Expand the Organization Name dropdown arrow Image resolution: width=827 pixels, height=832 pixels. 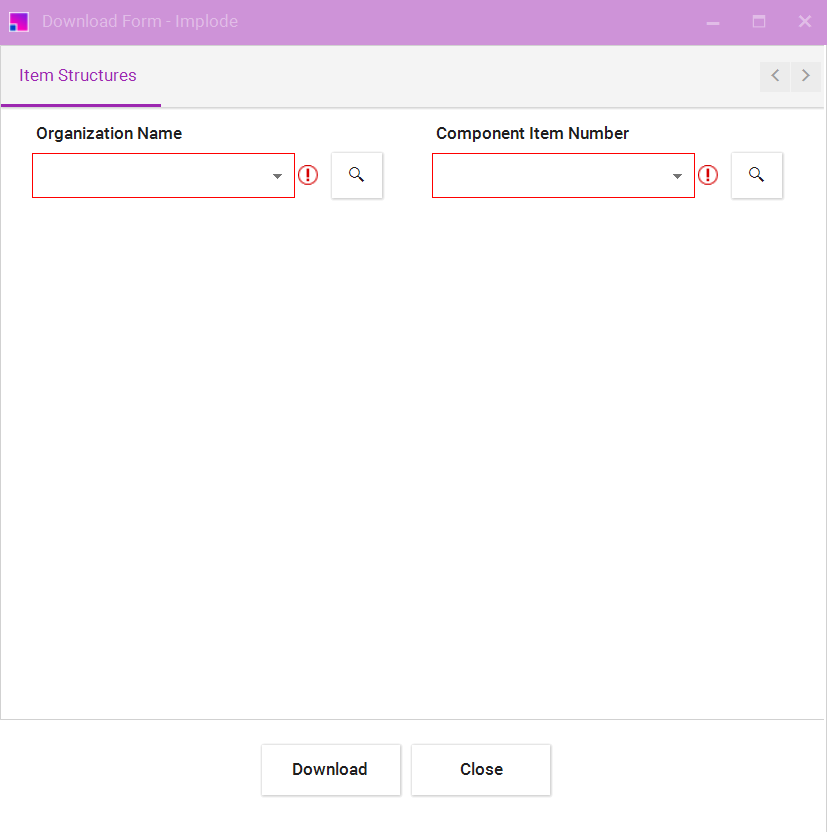click(x=277, y=176)
